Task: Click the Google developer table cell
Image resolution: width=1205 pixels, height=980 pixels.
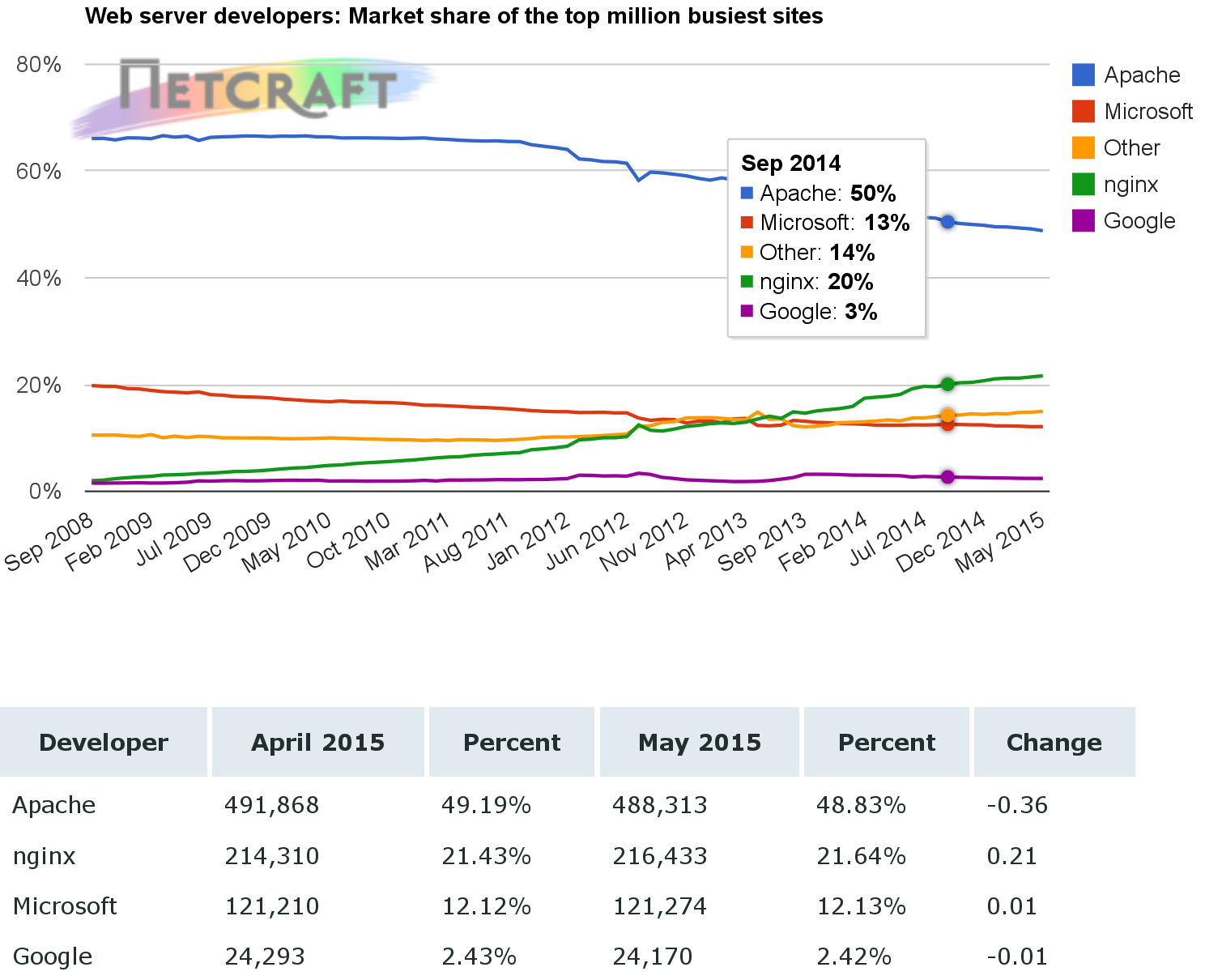Action: click(53, 957)
